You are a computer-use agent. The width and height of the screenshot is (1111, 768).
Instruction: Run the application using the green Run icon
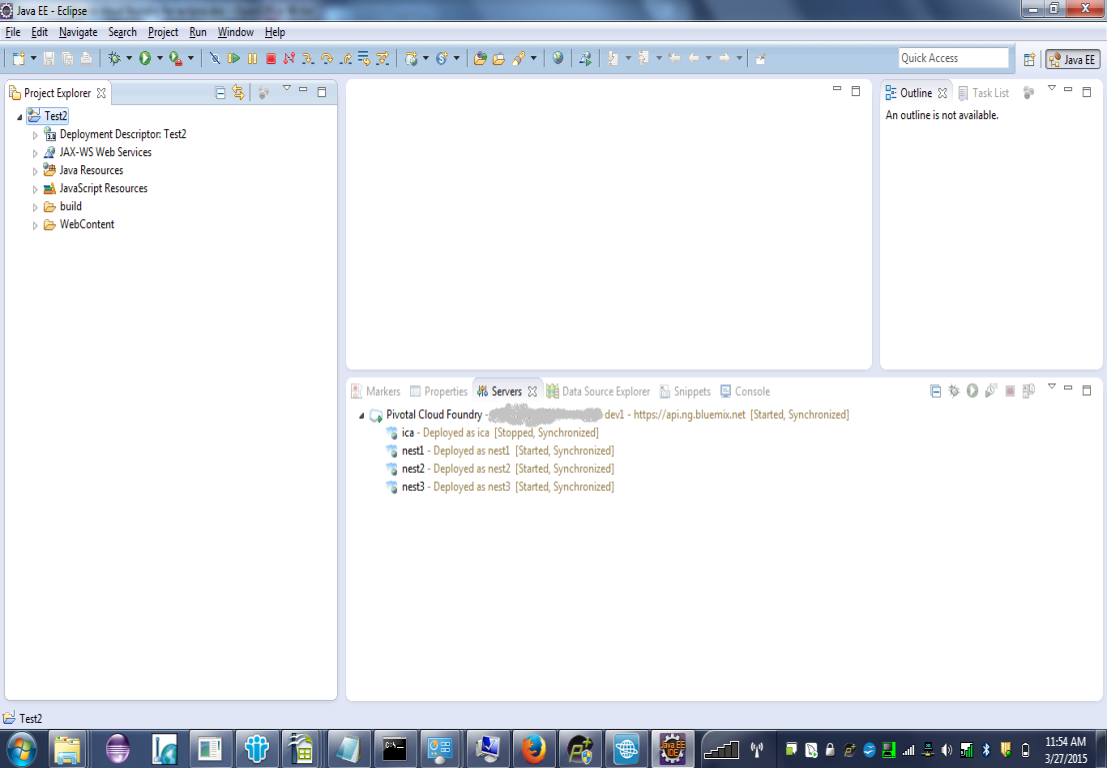click(144, 59)
